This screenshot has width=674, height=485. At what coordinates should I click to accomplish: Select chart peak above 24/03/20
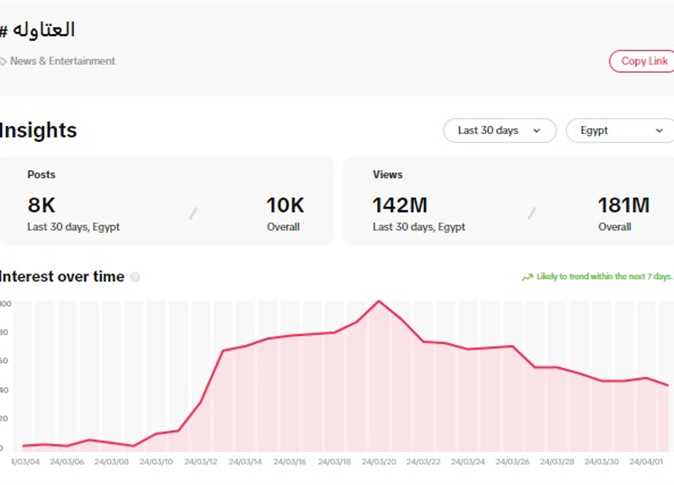(x=378, y=301)
